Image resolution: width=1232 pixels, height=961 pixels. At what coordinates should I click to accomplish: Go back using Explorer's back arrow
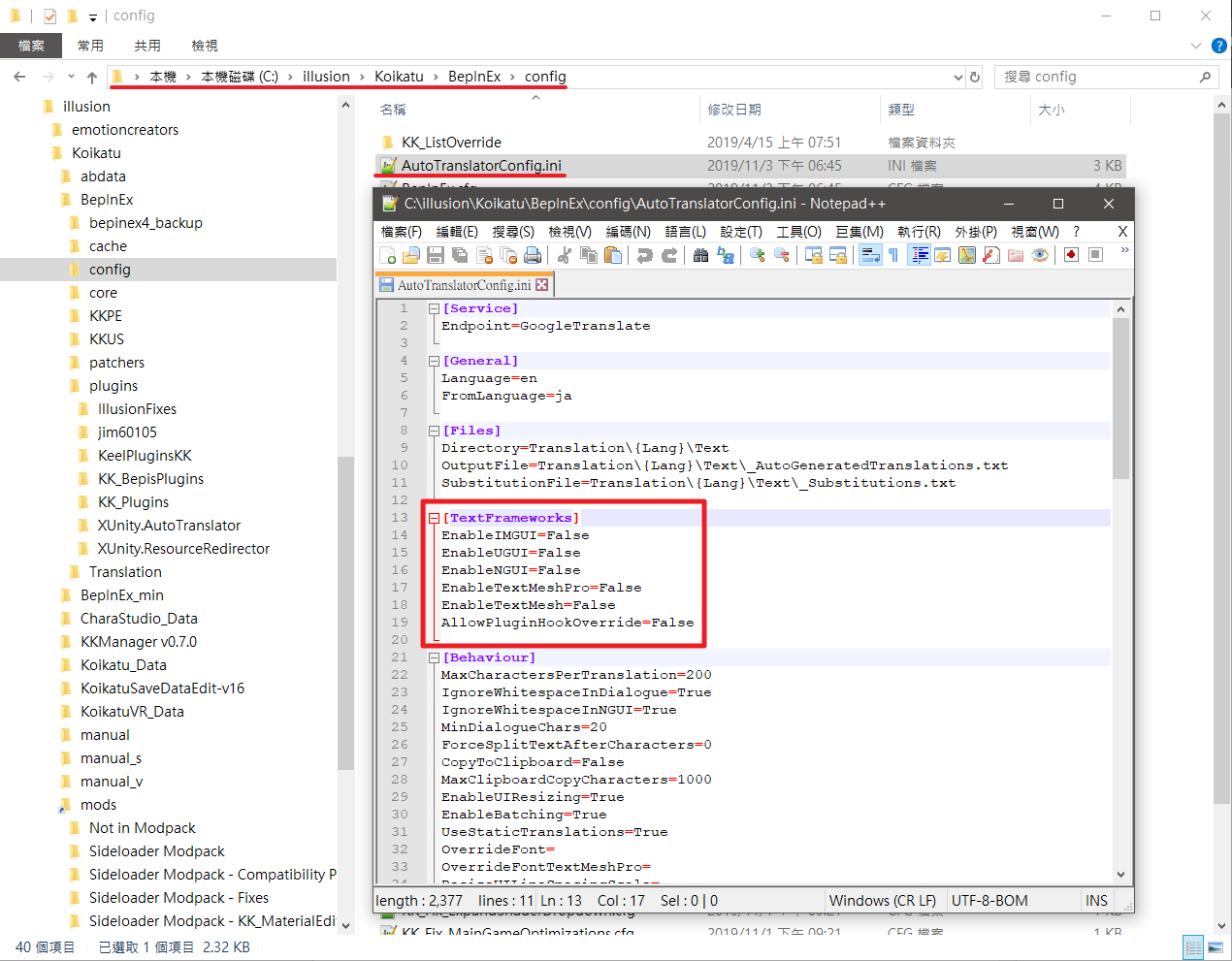[20, 77]
